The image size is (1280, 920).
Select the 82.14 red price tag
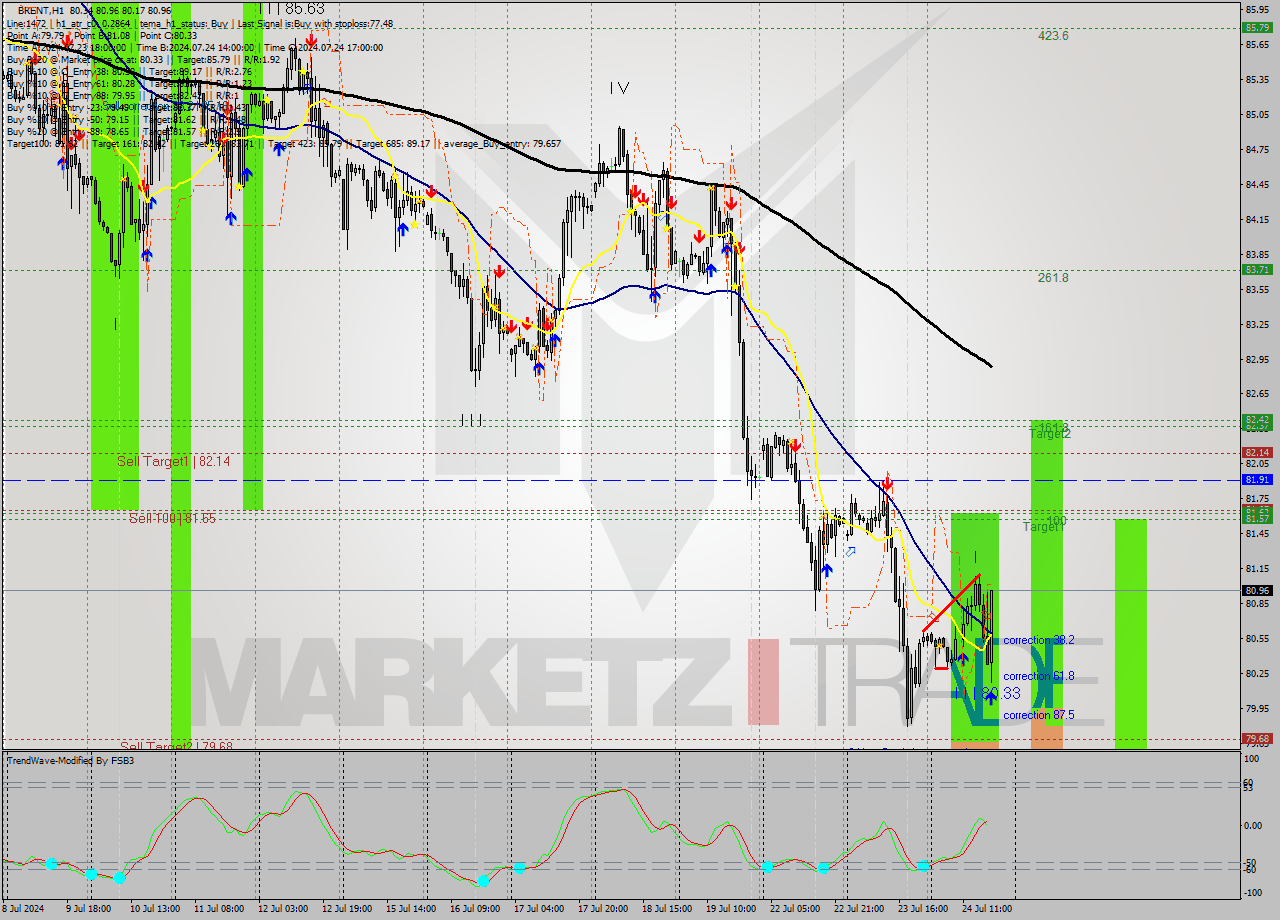1256,452
